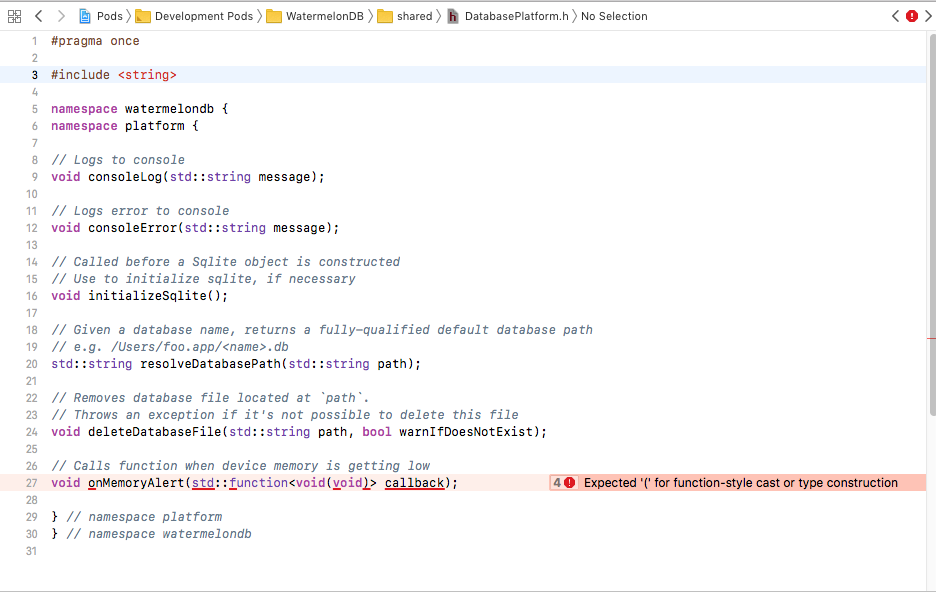Click the '// Logs error to console' comment
Viewport: 936px width, 593px height.
(x=140, y=211)
